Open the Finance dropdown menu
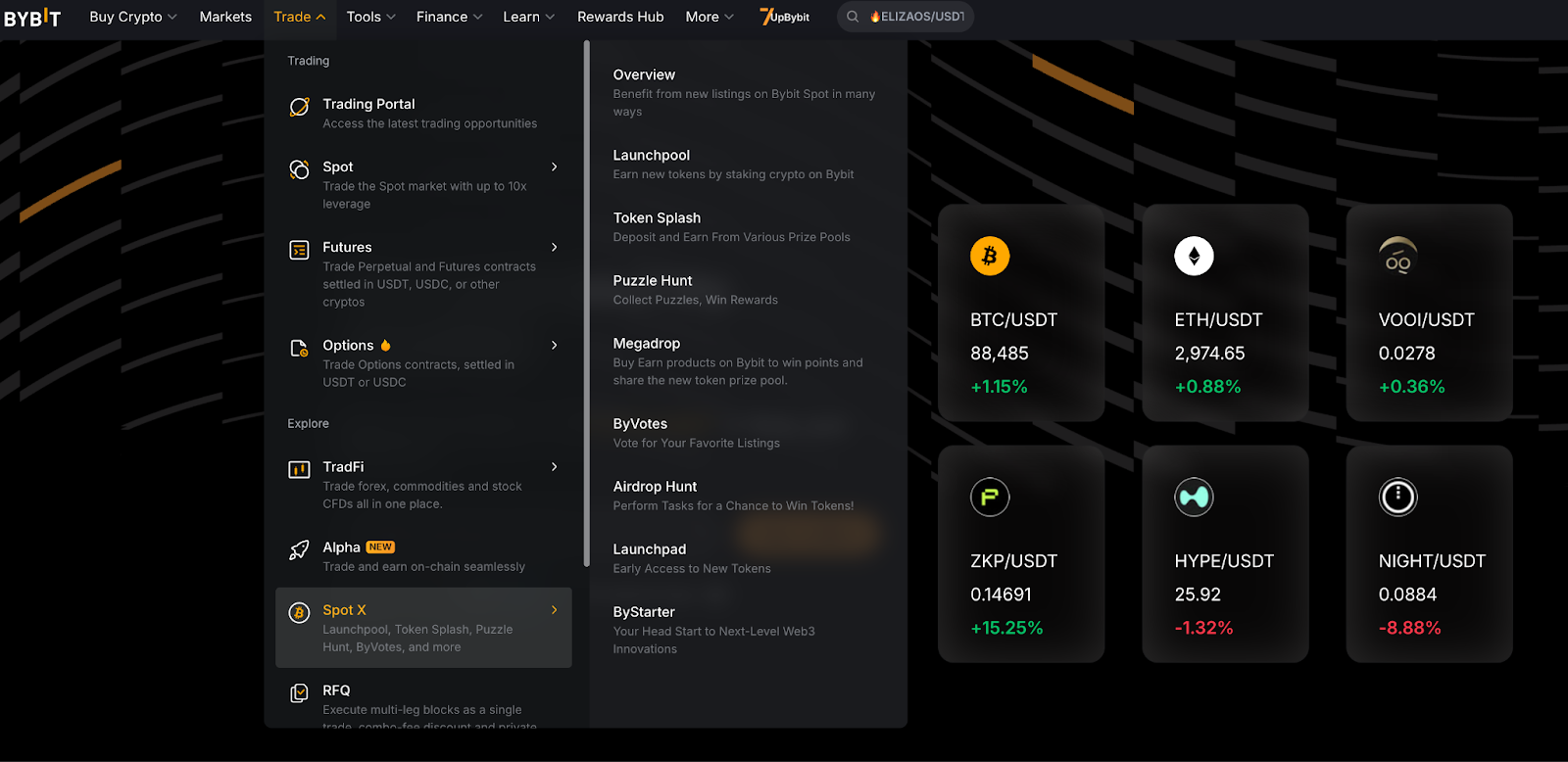Screen dimensions: 1568x762 449,17
